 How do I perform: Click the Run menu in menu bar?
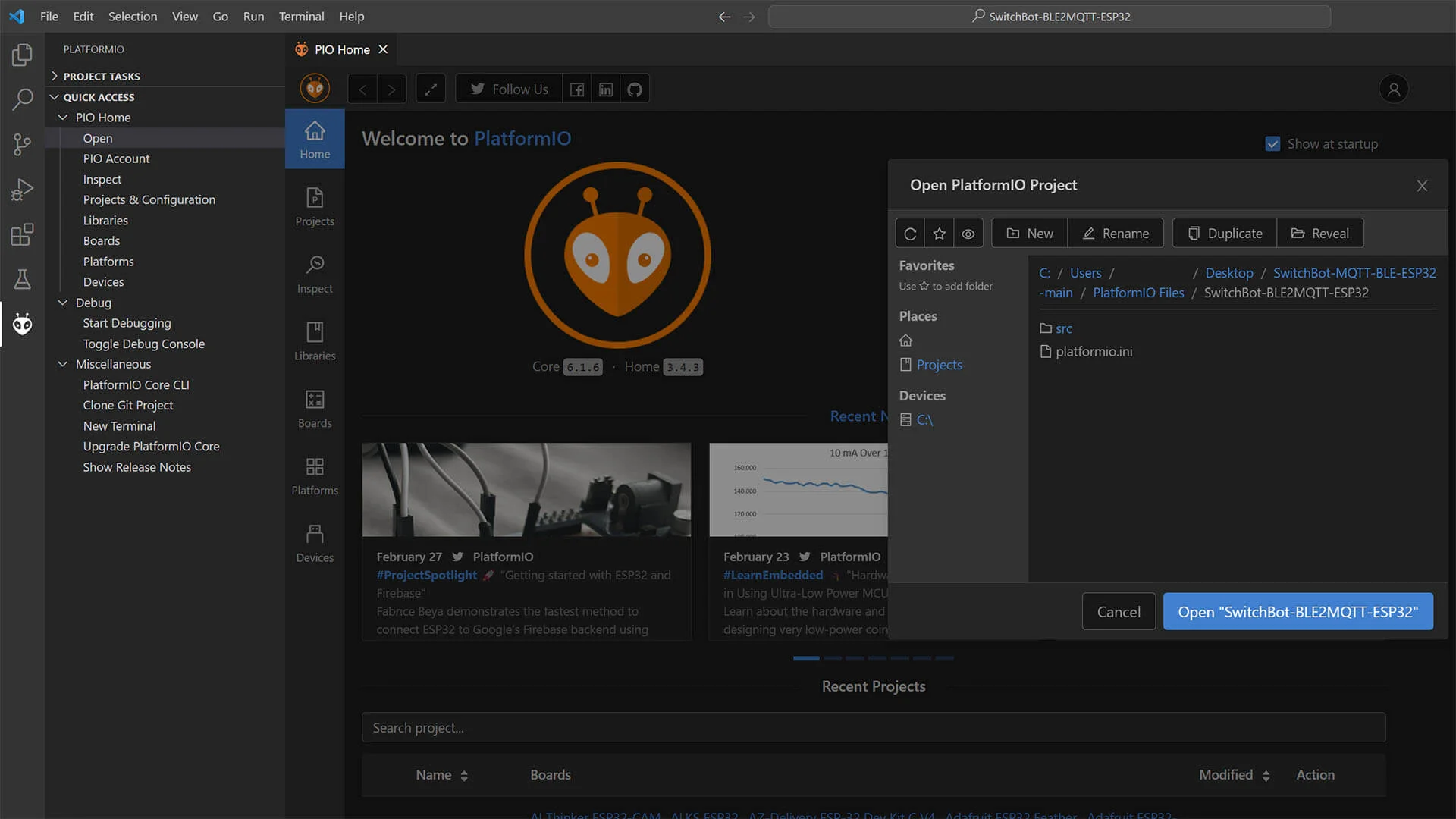[x=253, y=16]
